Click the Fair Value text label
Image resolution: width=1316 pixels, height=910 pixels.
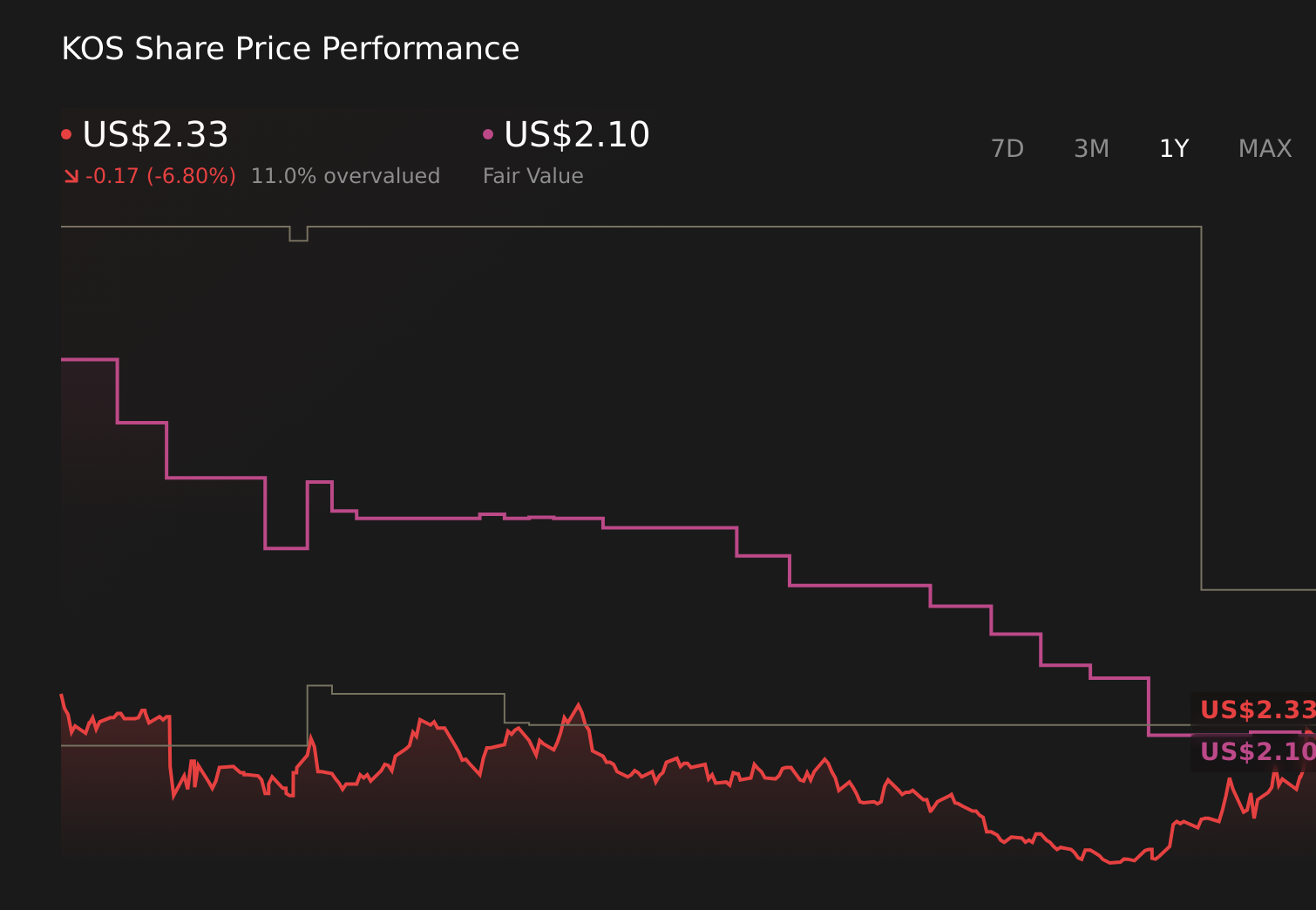[x=533, y=175]
